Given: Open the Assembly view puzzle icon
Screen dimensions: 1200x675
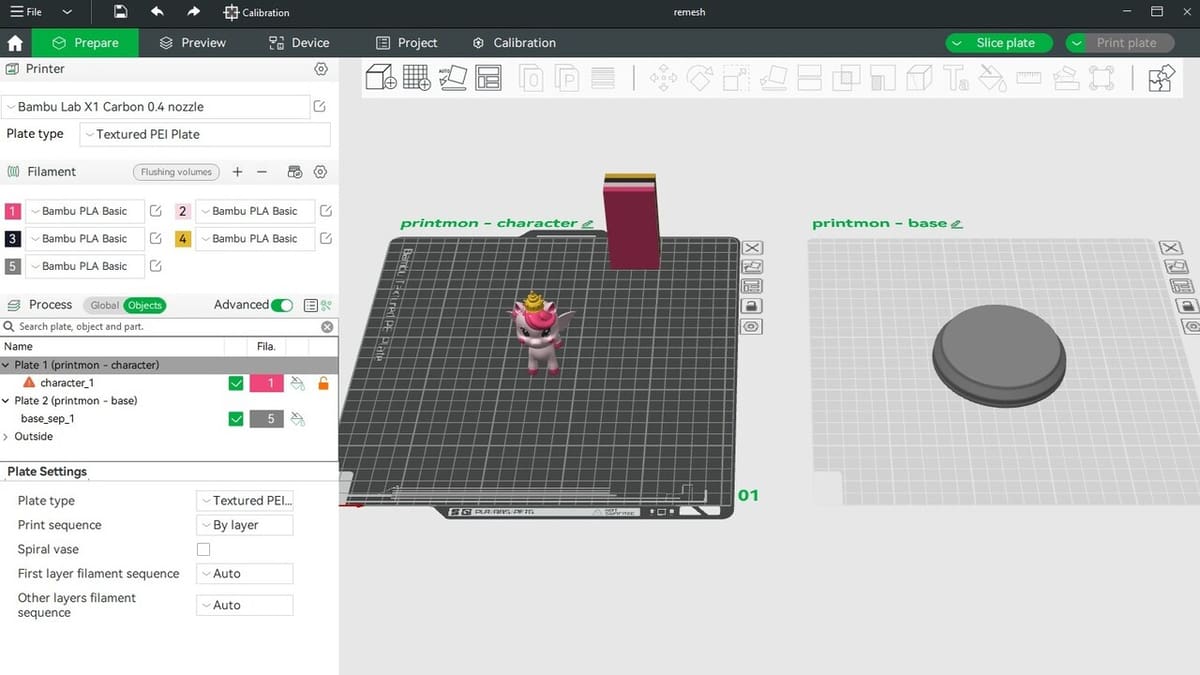Looking at the screenshot, I should pos(1161,78).
